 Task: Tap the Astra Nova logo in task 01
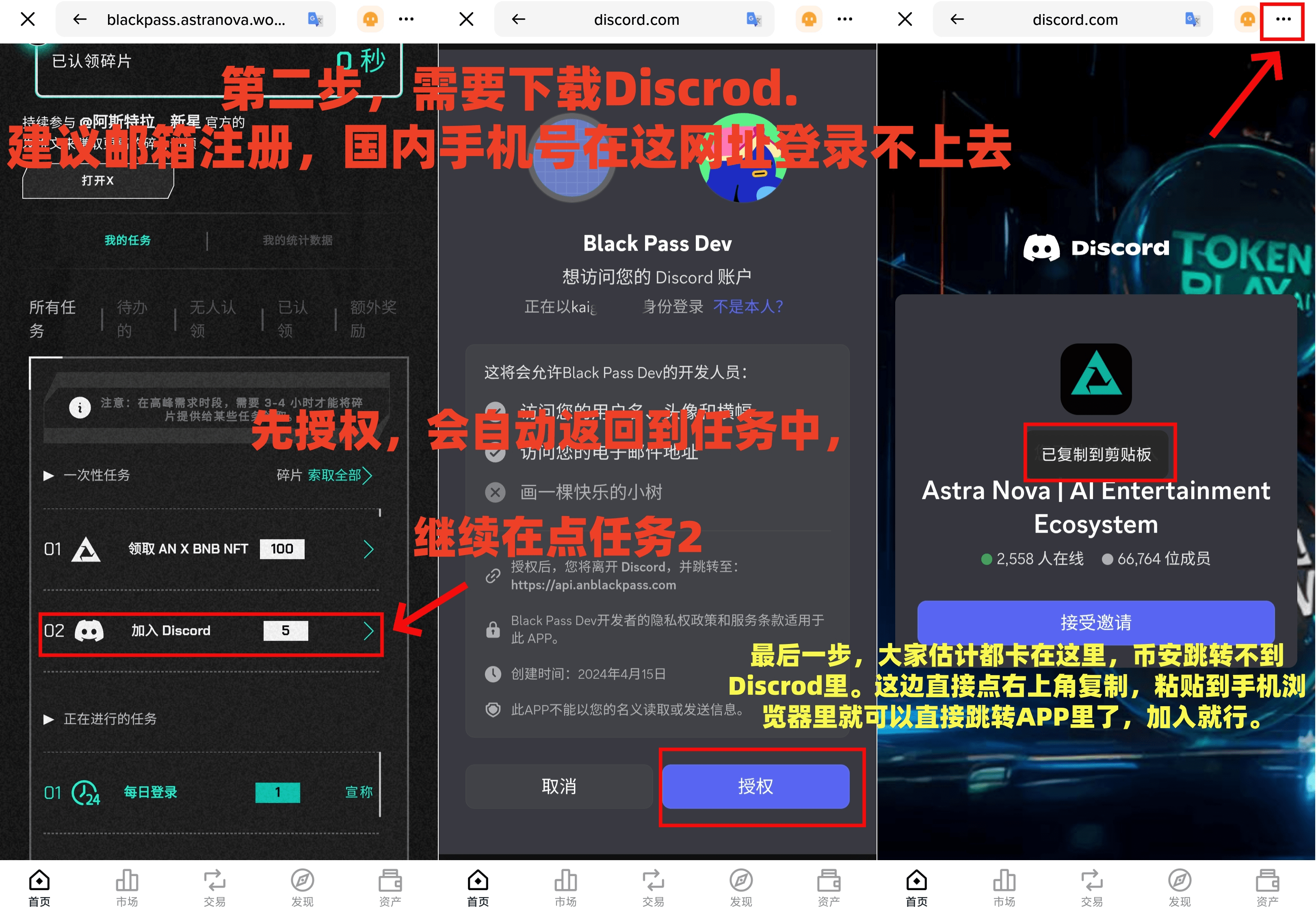[86, 549]
